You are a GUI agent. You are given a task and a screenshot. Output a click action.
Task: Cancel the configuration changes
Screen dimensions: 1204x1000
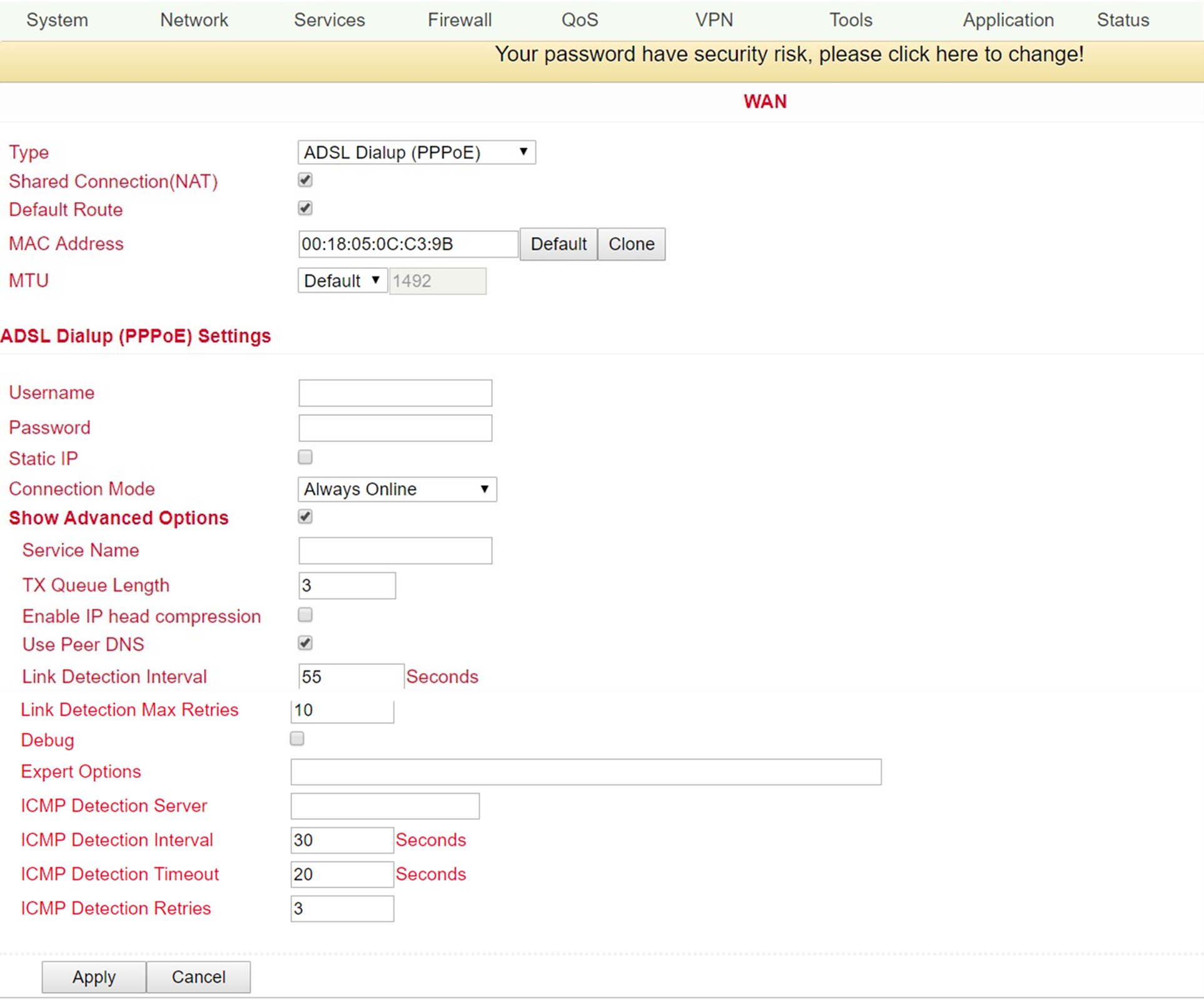point(198,977)
